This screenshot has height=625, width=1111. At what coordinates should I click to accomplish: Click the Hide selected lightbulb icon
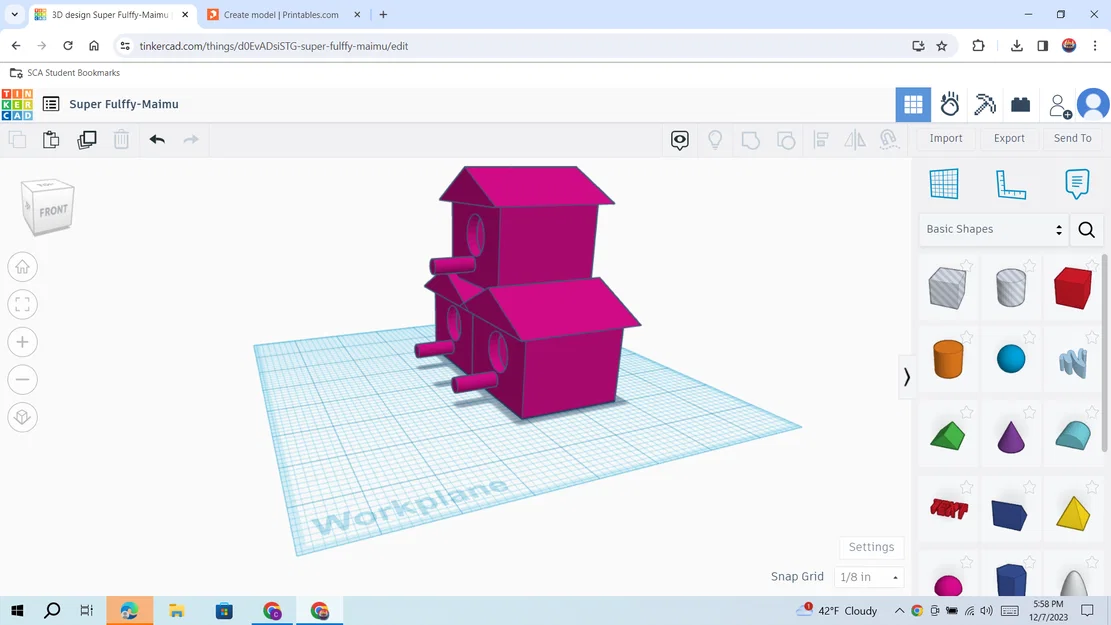(x=715, y=140)
